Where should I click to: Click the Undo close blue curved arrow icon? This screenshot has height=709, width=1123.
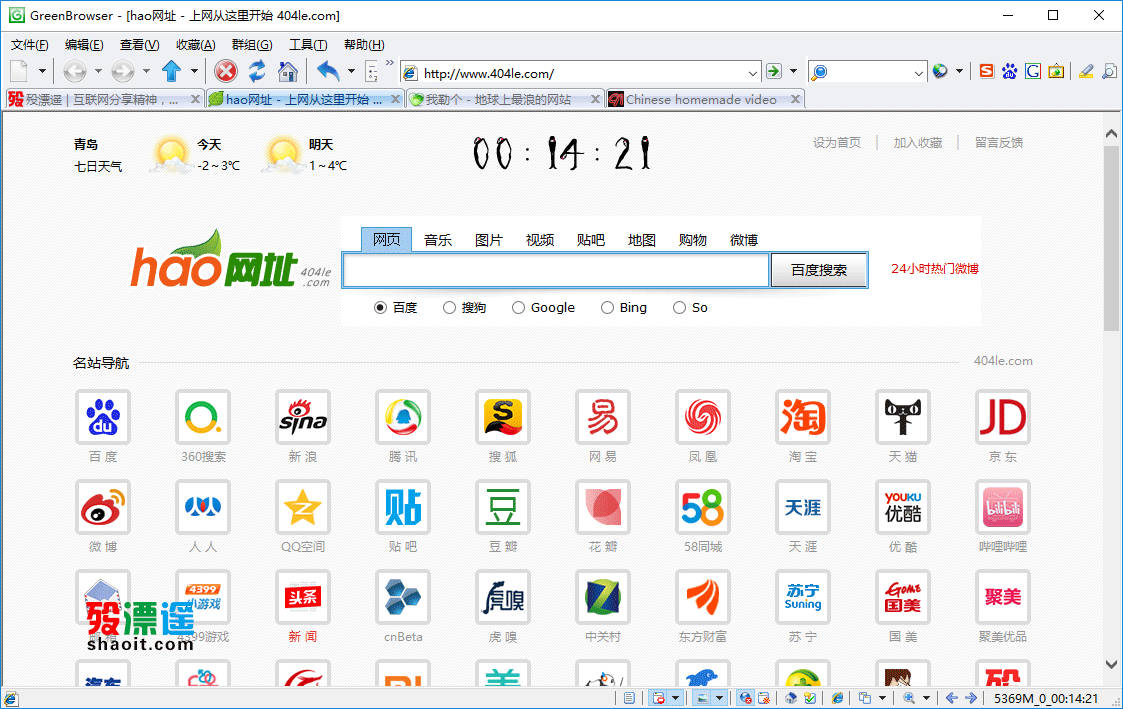pos(328,71)
